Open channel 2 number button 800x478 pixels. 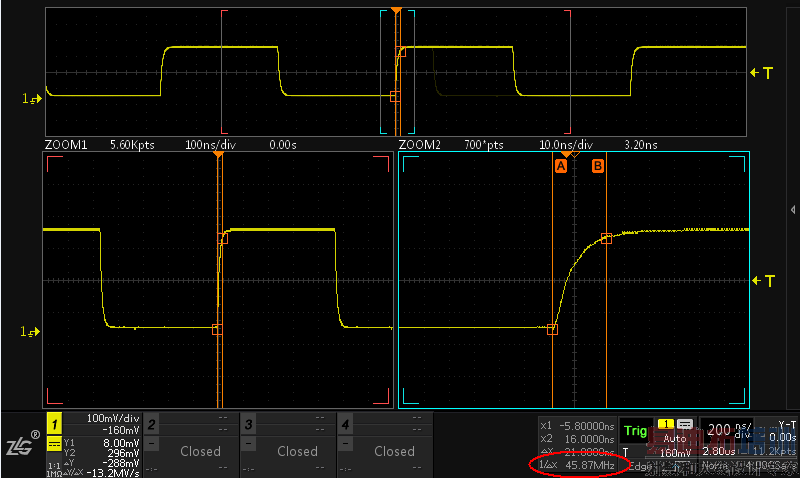(x=152, y=423)
